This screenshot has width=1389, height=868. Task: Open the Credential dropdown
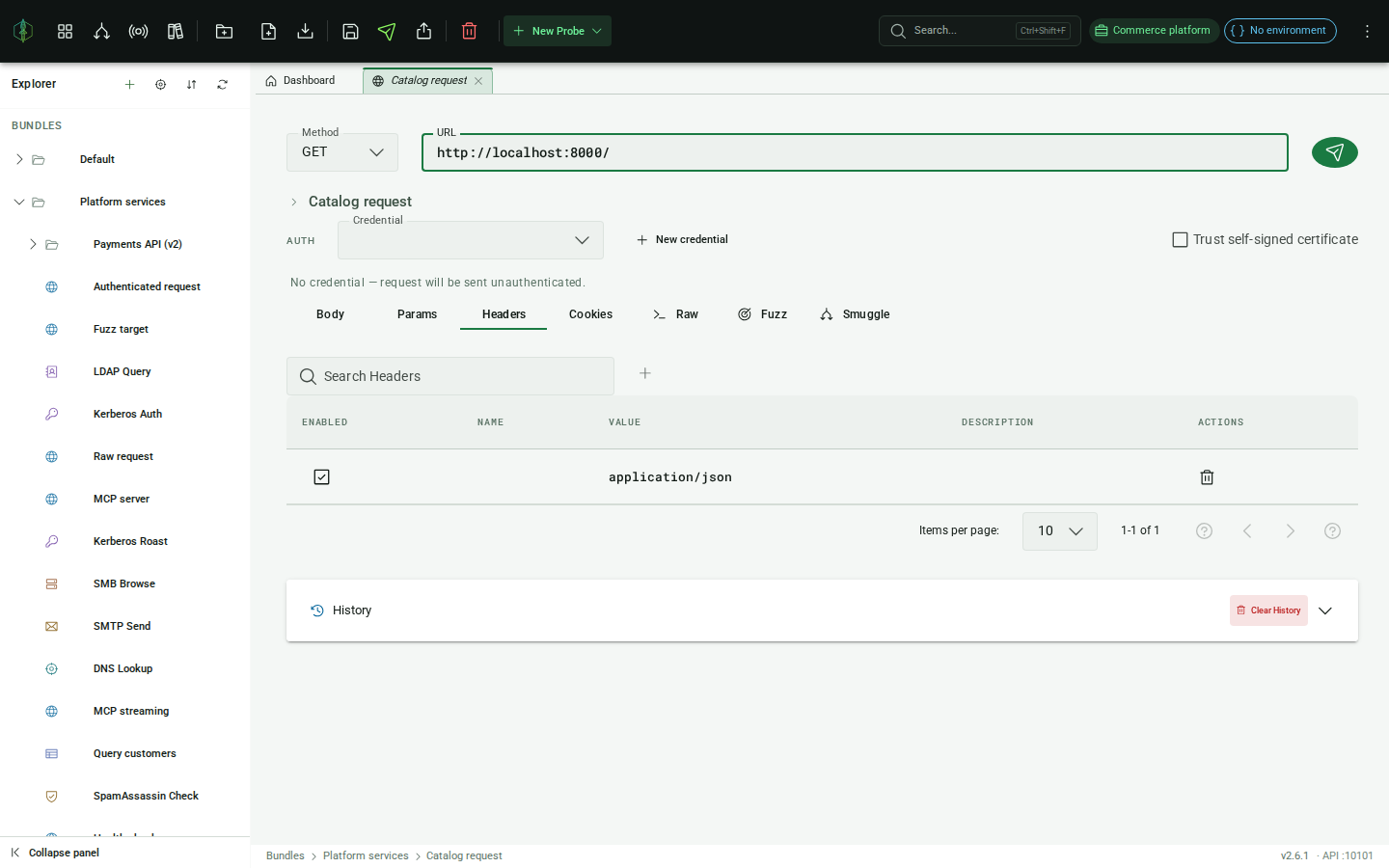(470, 240)
